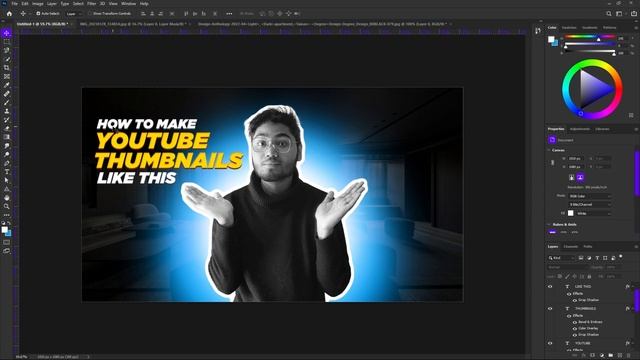This screenshot has height=360, width=640.
Task: Open the layer filter Kind dropdown
Action: point(562,258)
